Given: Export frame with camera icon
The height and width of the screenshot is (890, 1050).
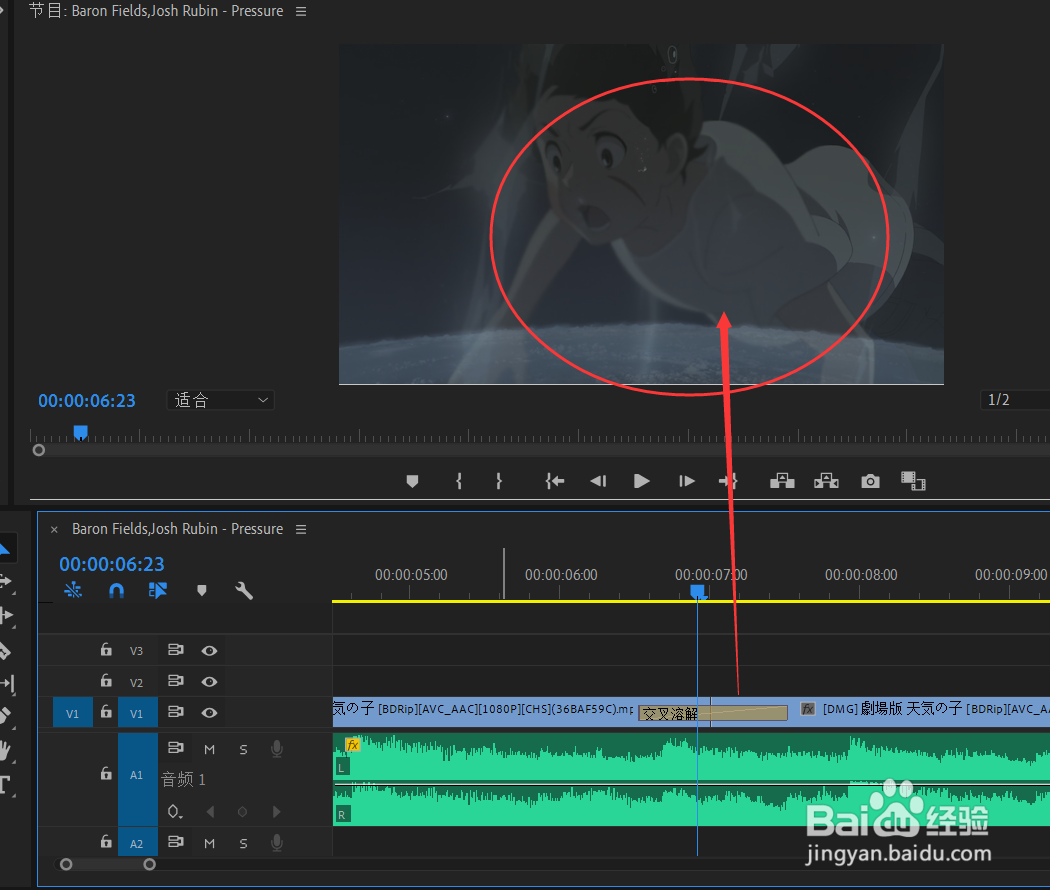Looking at the screenshot, I should tap(871, 481).
